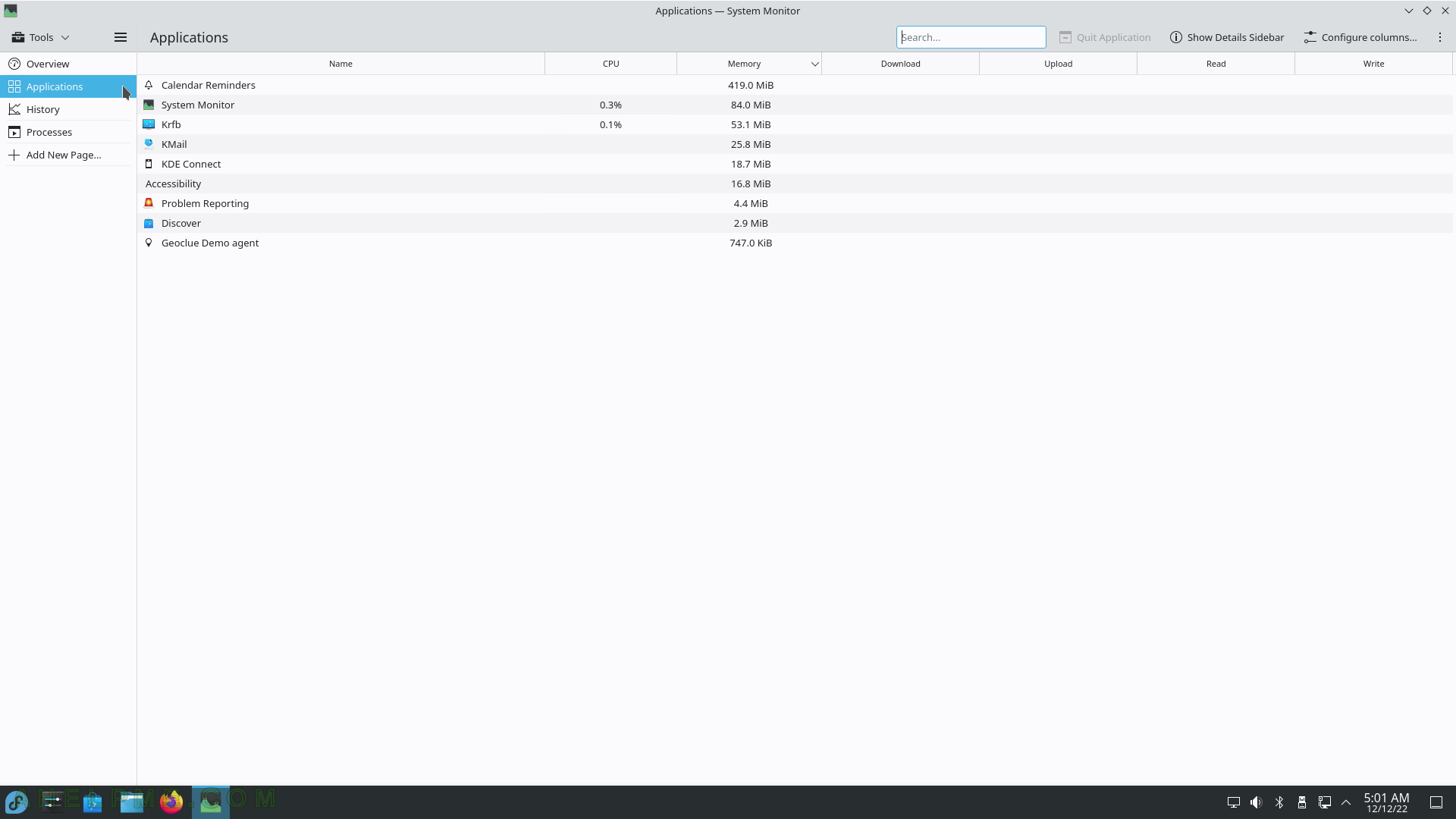Select System Monitor 0.3% CPU value
Screen dimensions: 1456x819
pos(610,105)
